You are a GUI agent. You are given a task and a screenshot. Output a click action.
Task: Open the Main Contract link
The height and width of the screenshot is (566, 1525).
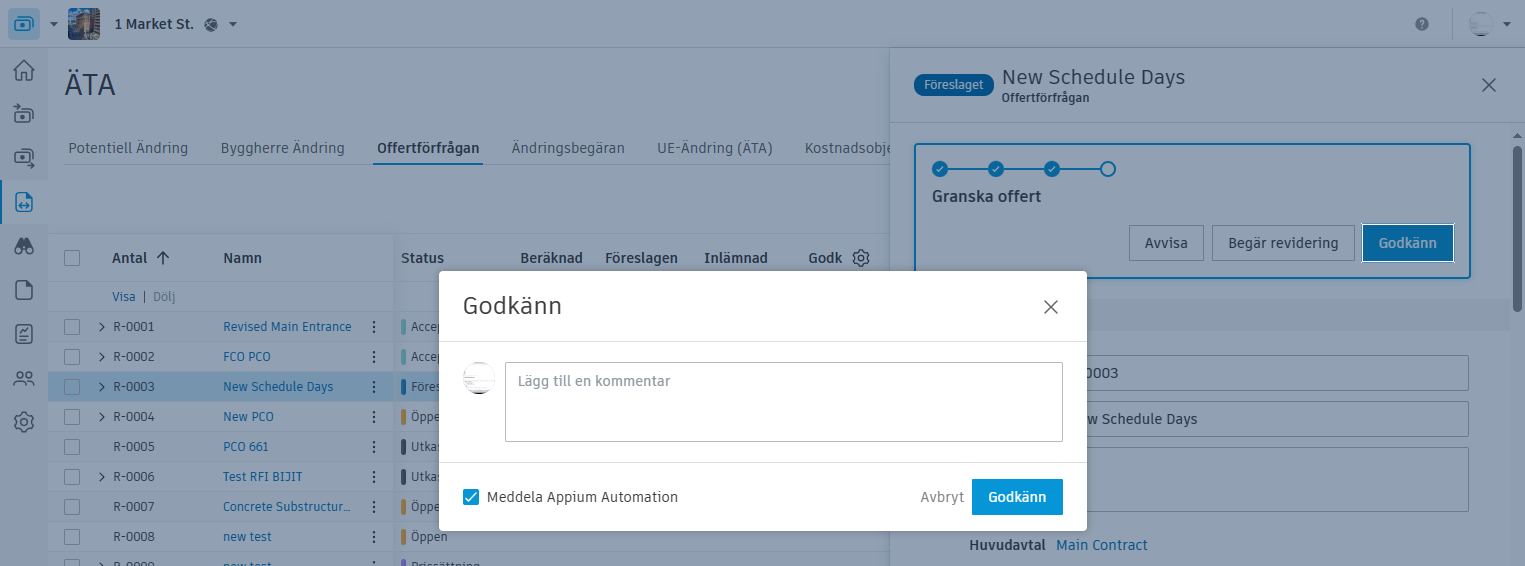[1102, 545]
